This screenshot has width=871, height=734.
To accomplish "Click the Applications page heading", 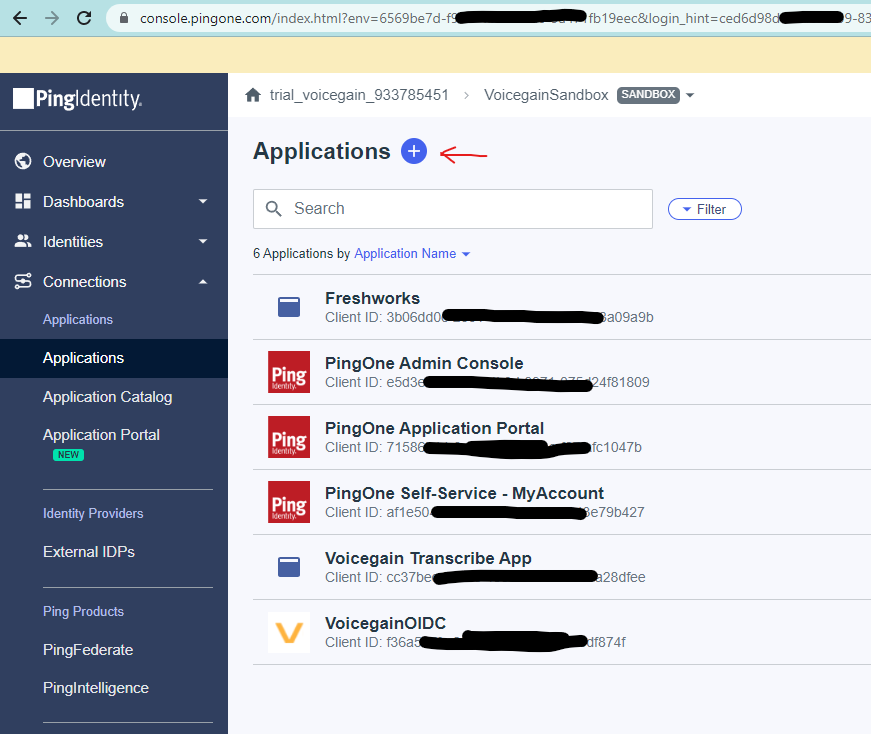I will [322, 152].
